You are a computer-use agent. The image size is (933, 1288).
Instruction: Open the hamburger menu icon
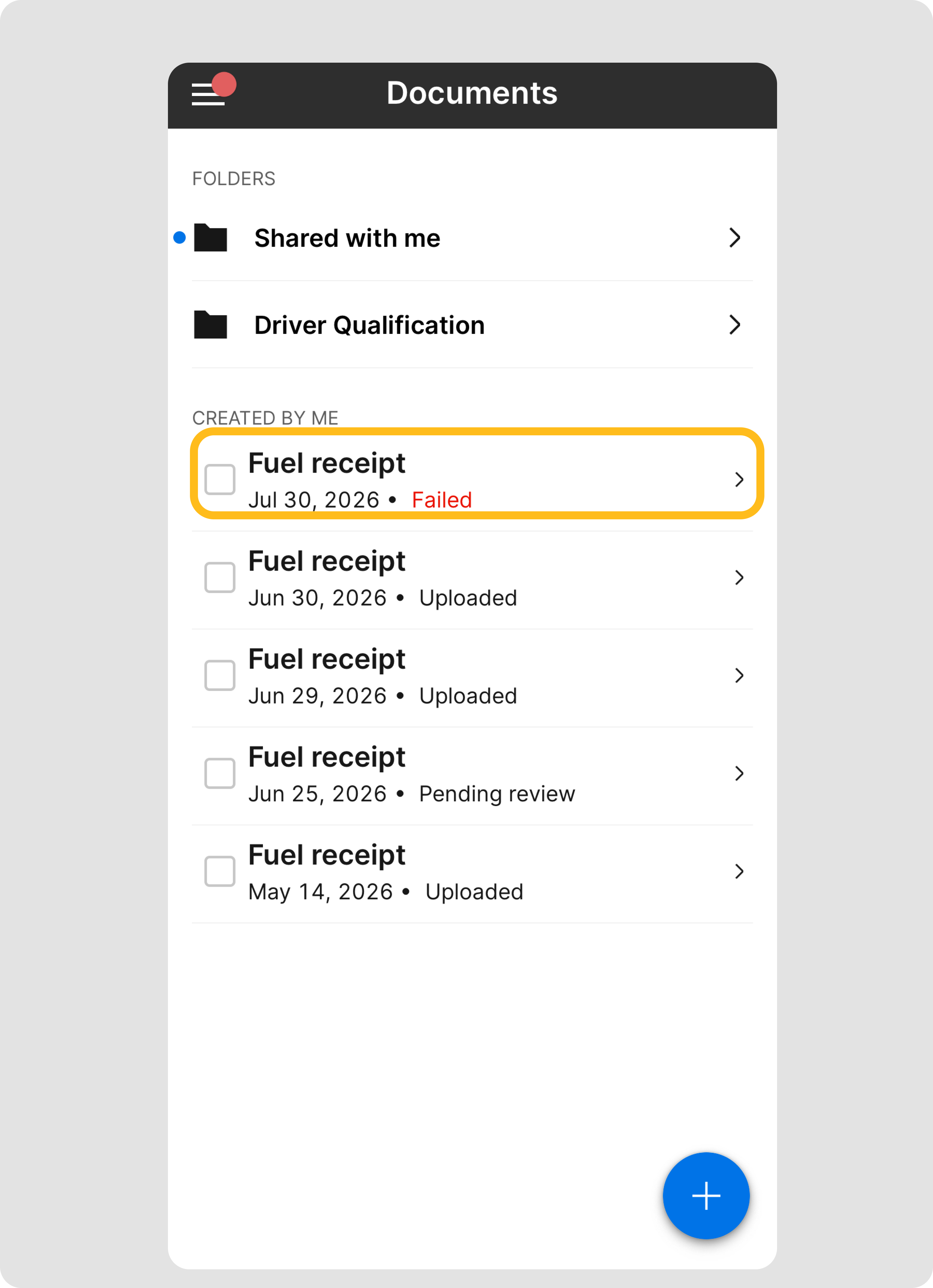click(x=208, y=94)
